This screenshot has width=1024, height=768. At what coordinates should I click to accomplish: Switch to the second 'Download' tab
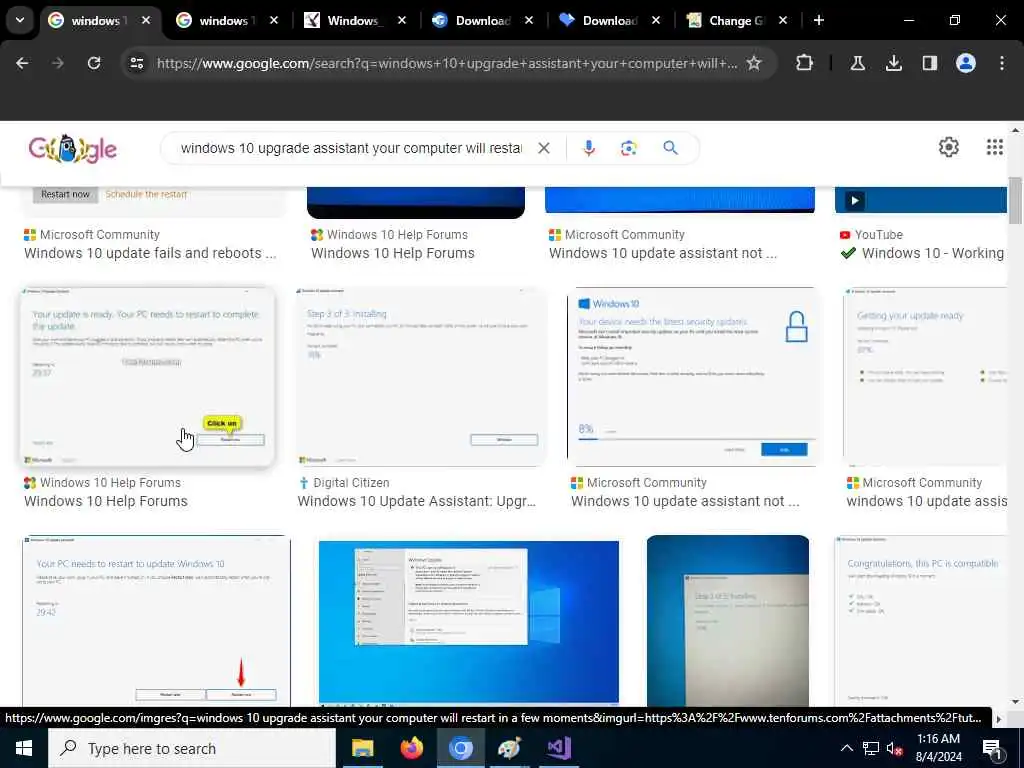click(609, 21)
